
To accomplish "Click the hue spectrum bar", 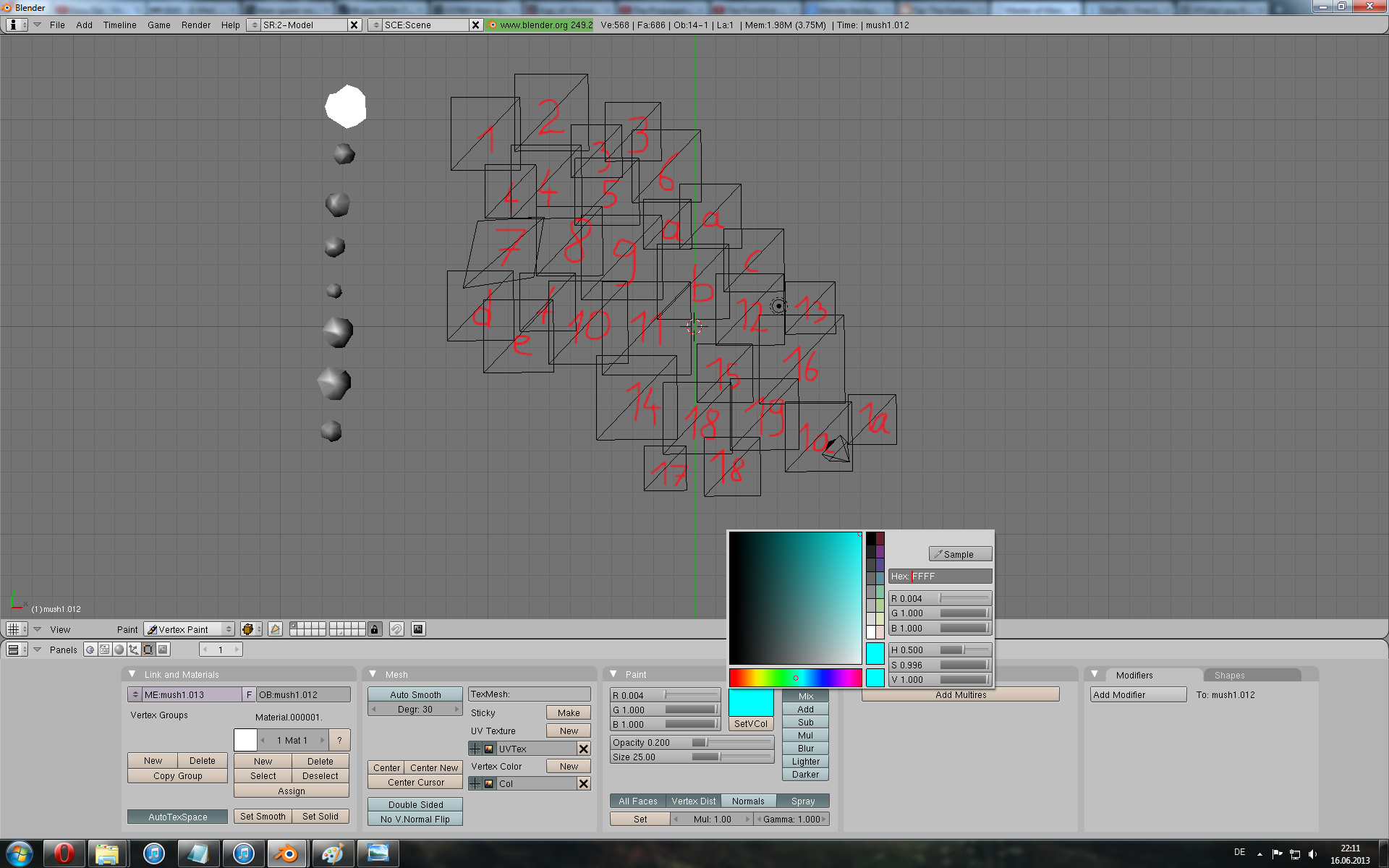I will tap(795, 678).
